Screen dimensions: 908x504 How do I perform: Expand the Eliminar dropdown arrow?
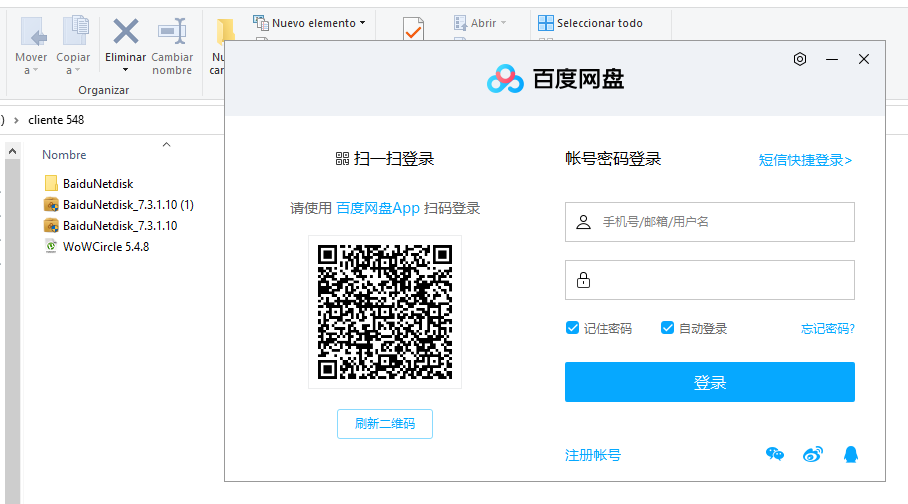[125, 70]
